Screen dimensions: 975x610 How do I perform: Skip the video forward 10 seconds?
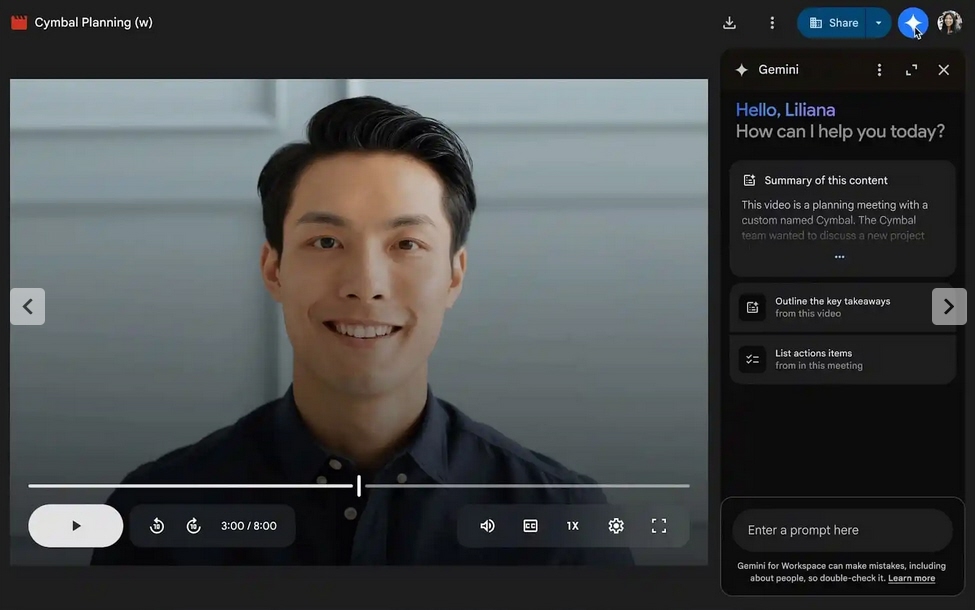(193, 526)
